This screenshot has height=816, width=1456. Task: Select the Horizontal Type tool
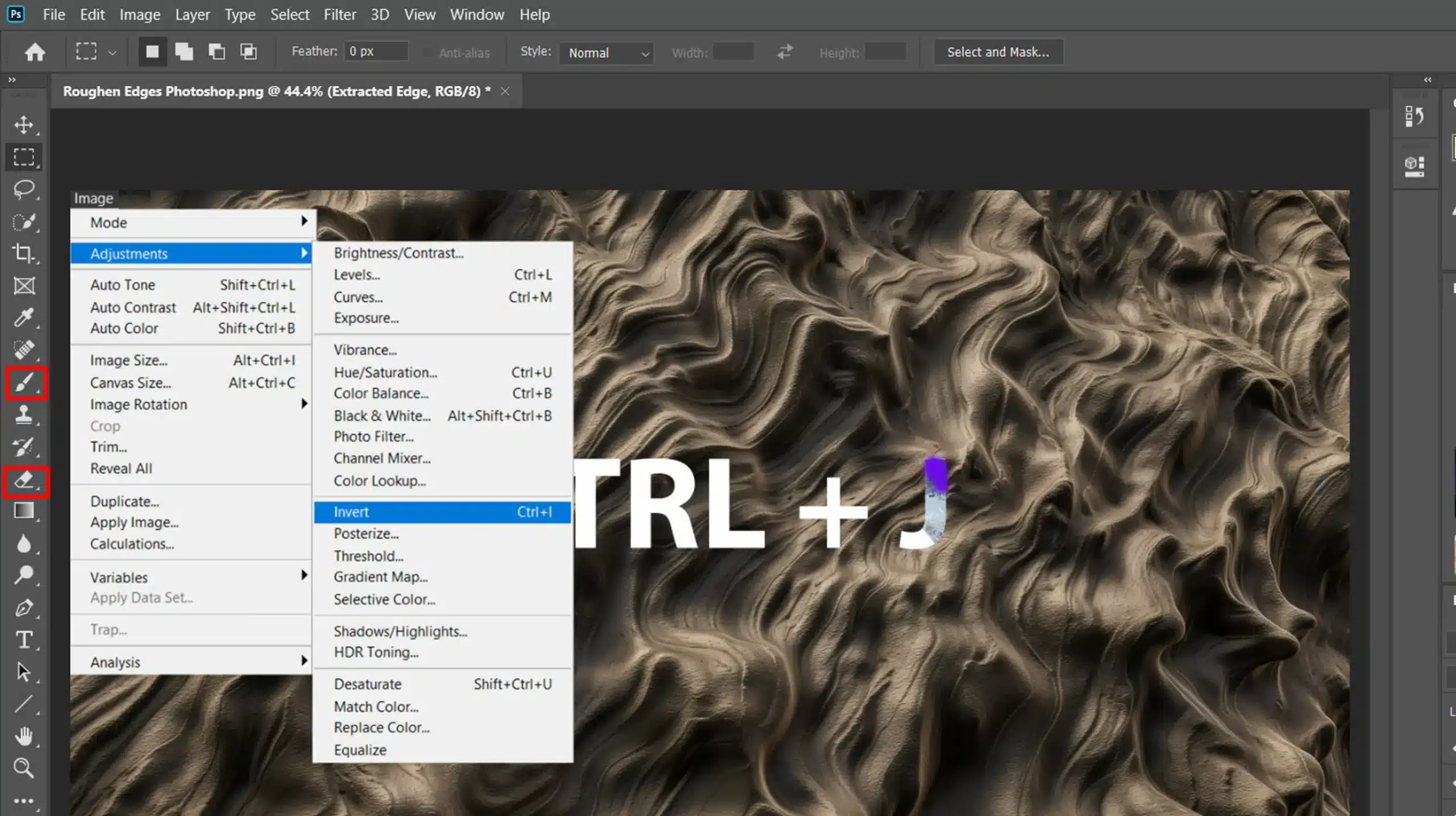coord(24,640)
